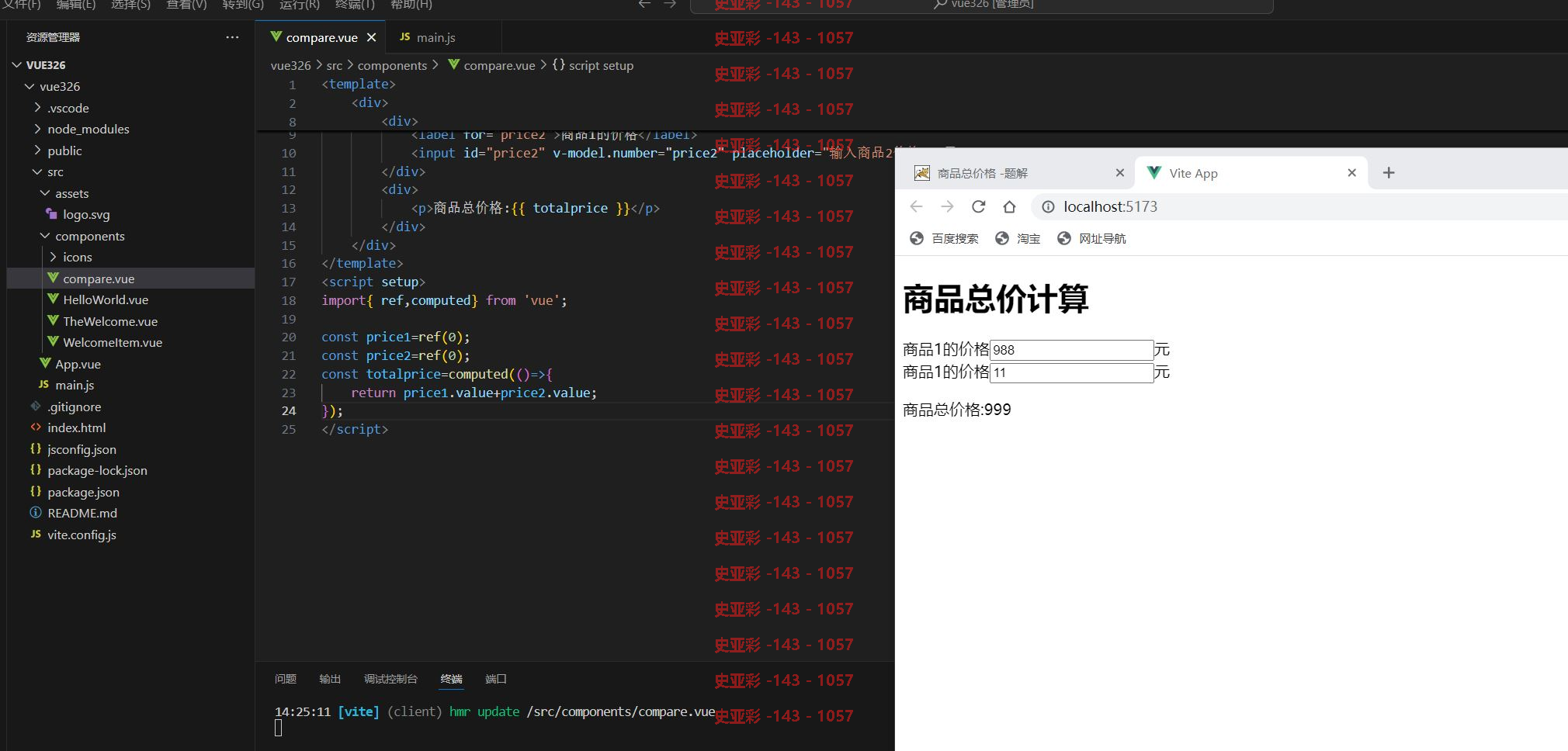This screenshot has width=1568, height=751.
Task: Open the 选择(S) menu
Action: pos(130,5)
